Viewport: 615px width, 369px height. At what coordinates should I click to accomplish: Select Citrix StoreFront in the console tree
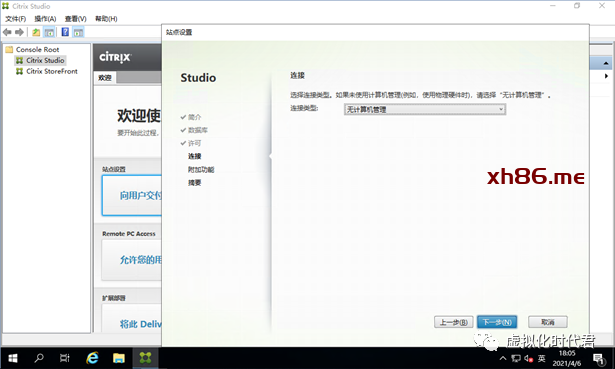click(x=52, y=71)
